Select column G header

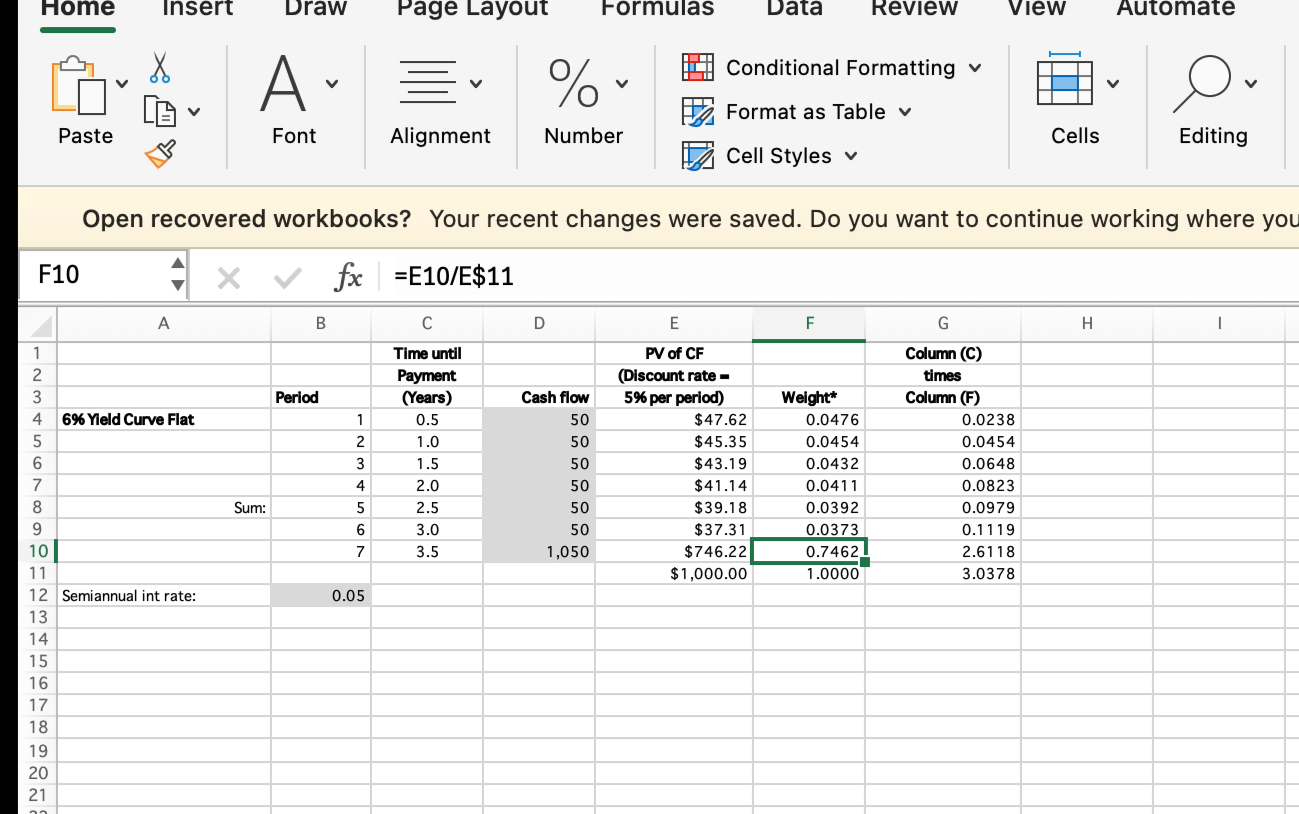942,323
